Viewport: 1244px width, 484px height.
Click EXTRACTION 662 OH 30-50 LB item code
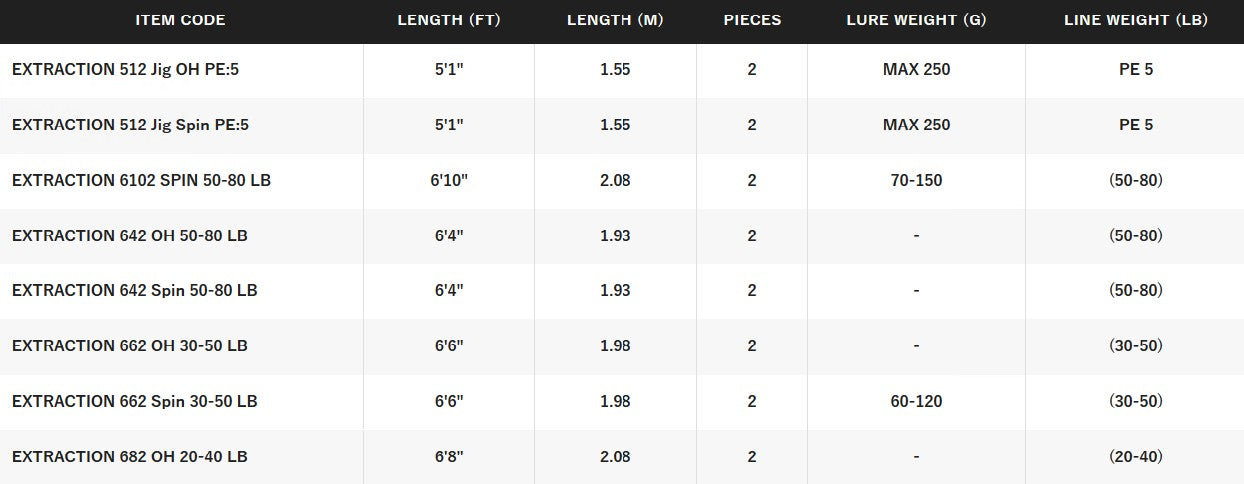pyautogui.click(x=130, y=346)
